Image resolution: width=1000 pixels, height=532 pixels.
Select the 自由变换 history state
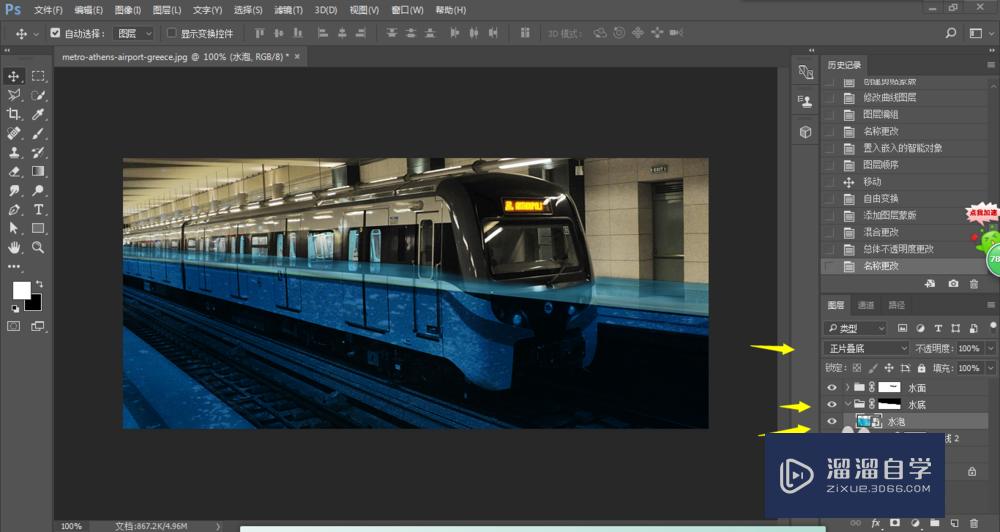coord(881,198)
